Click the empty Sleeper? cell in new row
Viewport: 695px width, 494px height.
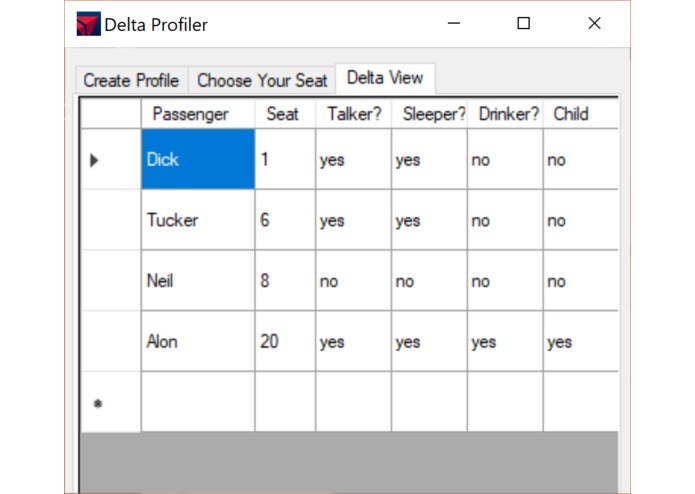click(x=429, y=402)
